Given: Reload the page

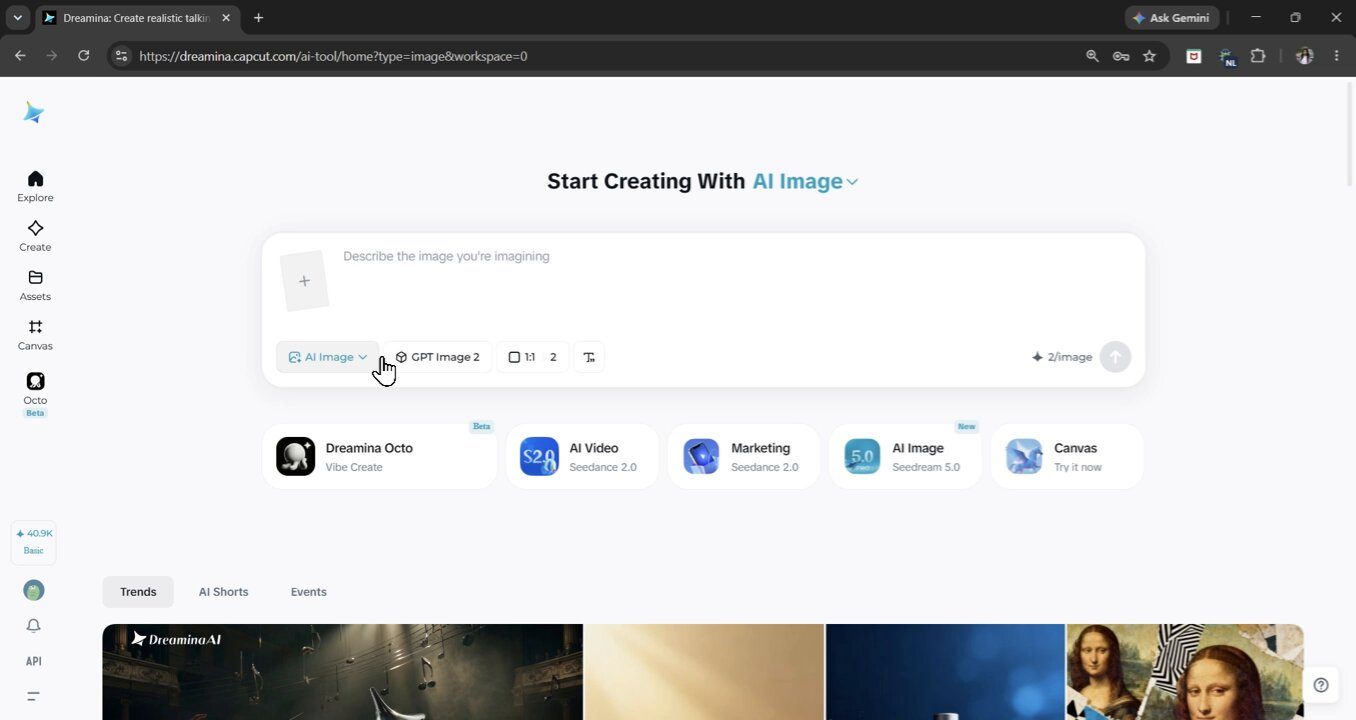Looking at the screenshot, I should pyautogui.click(x=84, y=56).
